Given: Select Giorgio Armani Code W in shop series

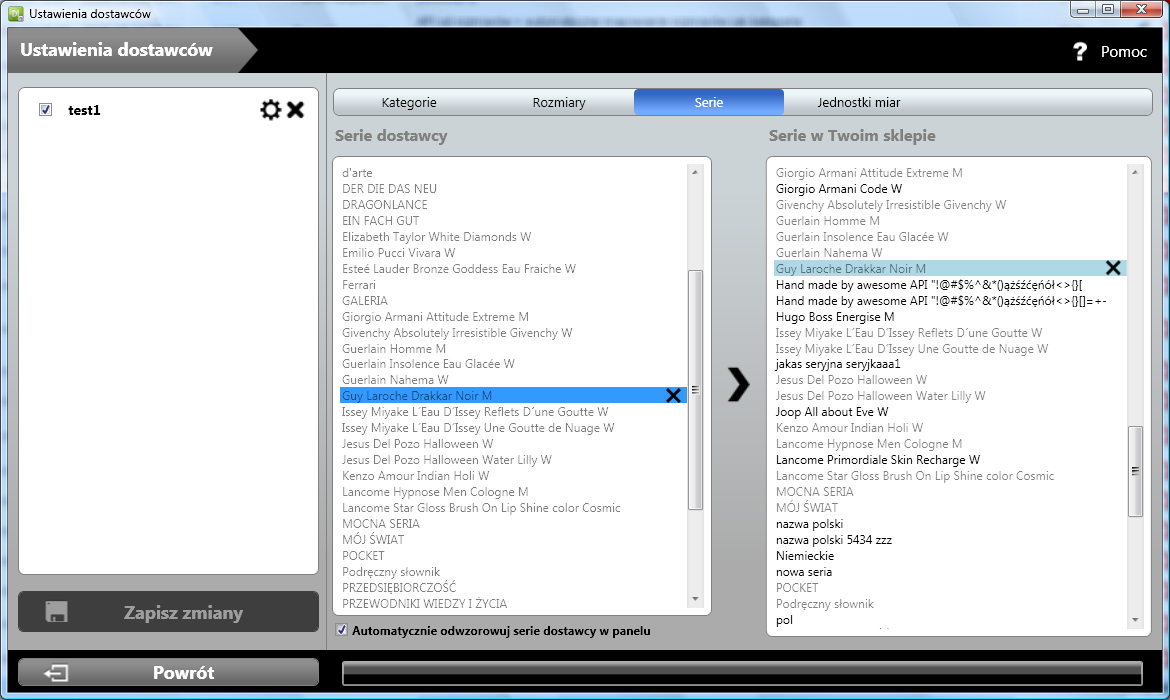Looking at the screenshot, I should point(950,189).
